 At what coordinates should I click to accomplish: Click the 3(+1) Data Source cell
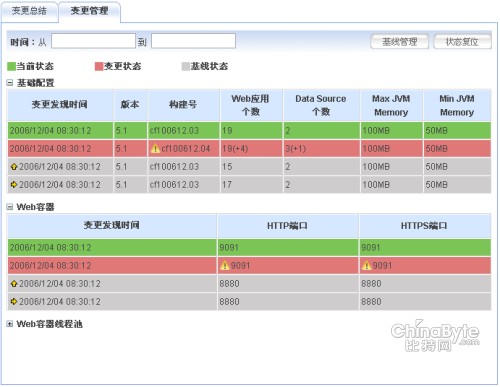click(x=321, y=148)
